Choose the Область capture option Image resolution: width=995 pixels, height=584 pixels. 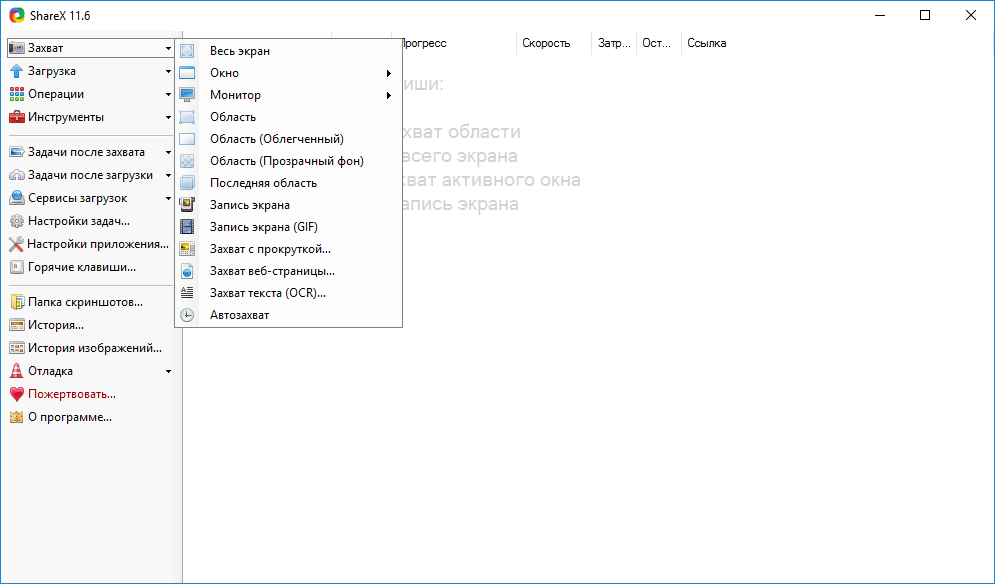coord(289,117)
